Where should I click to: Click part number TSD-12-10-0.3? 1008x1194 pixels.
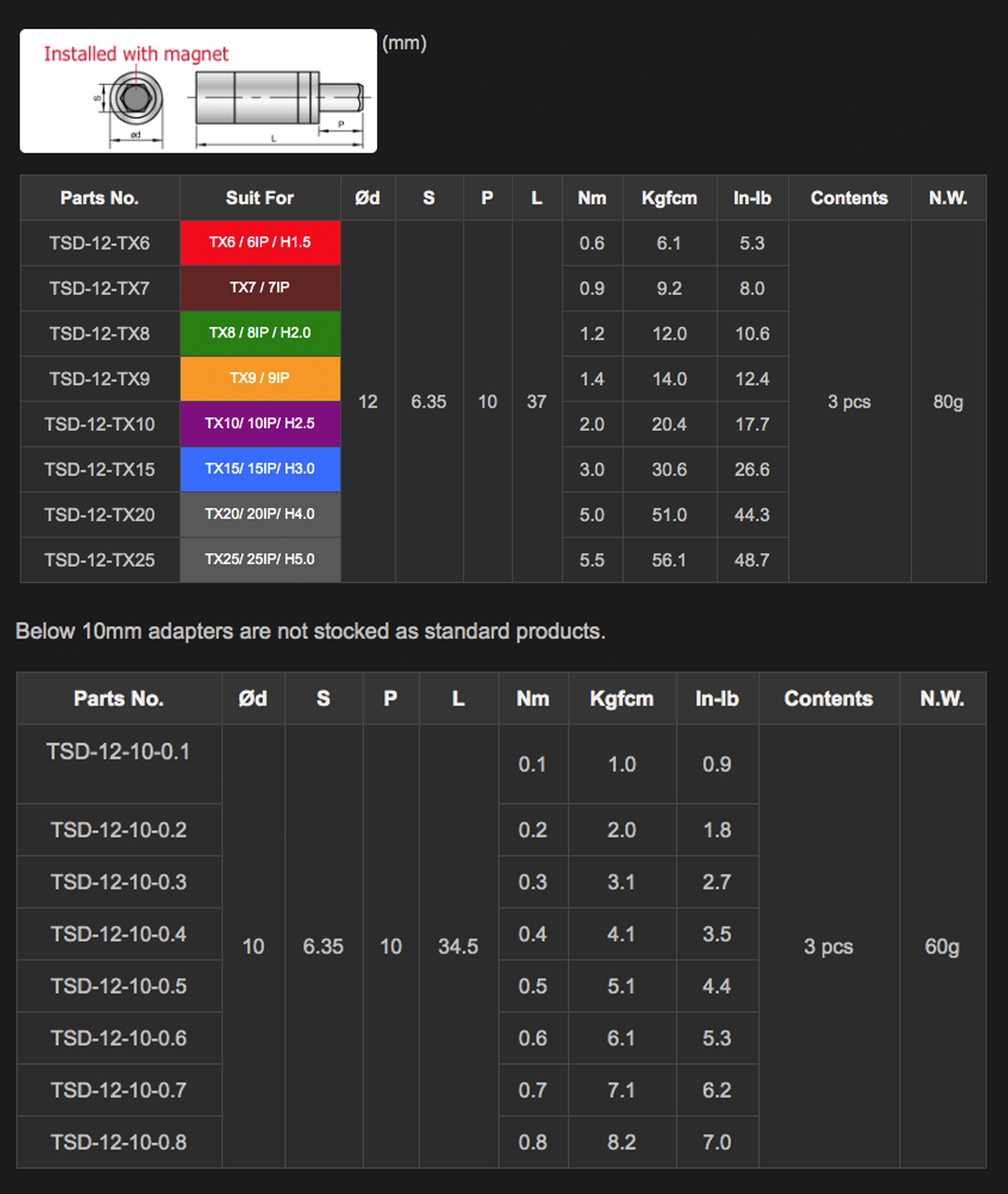click(118, 882)
